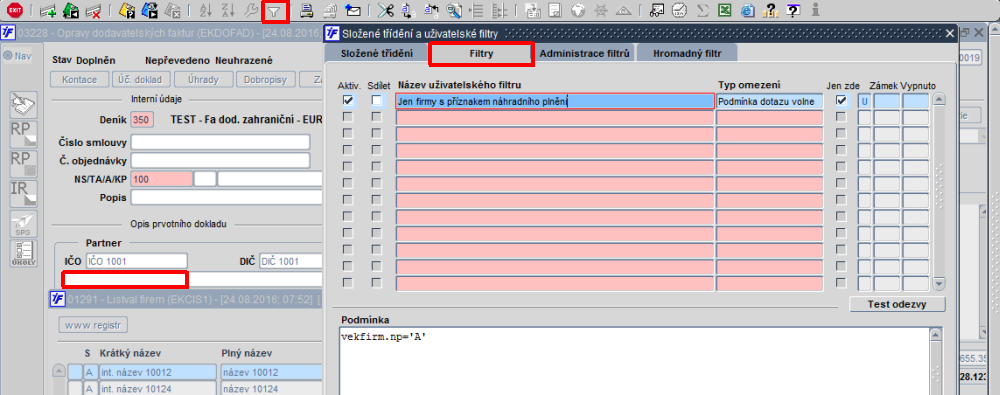This screenshot has width=1000, height=395.
Task: Click the binoculars chart icon
Action: [658, 10]
